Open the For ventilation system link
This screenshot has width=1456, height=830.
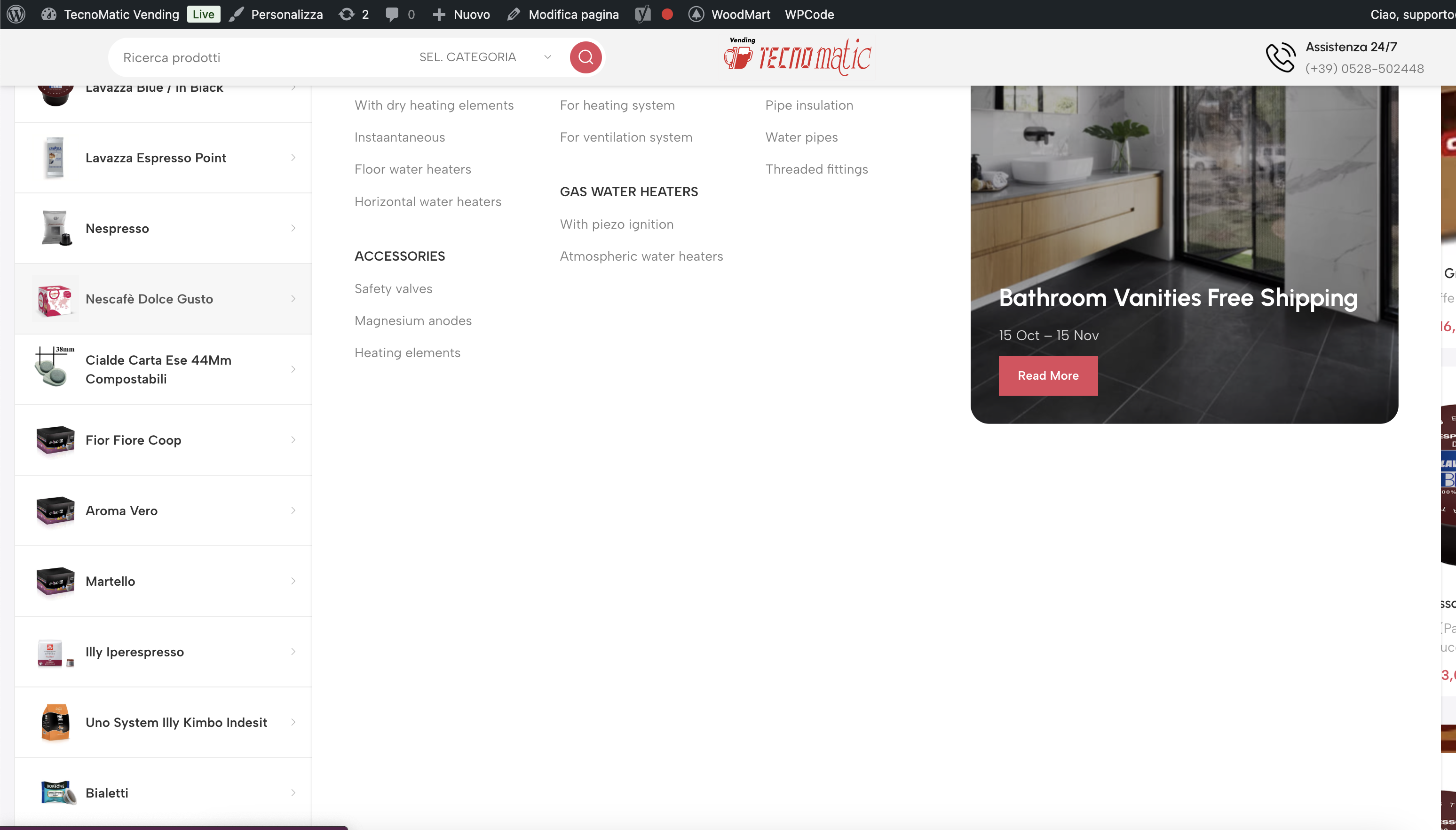point(626,137)
